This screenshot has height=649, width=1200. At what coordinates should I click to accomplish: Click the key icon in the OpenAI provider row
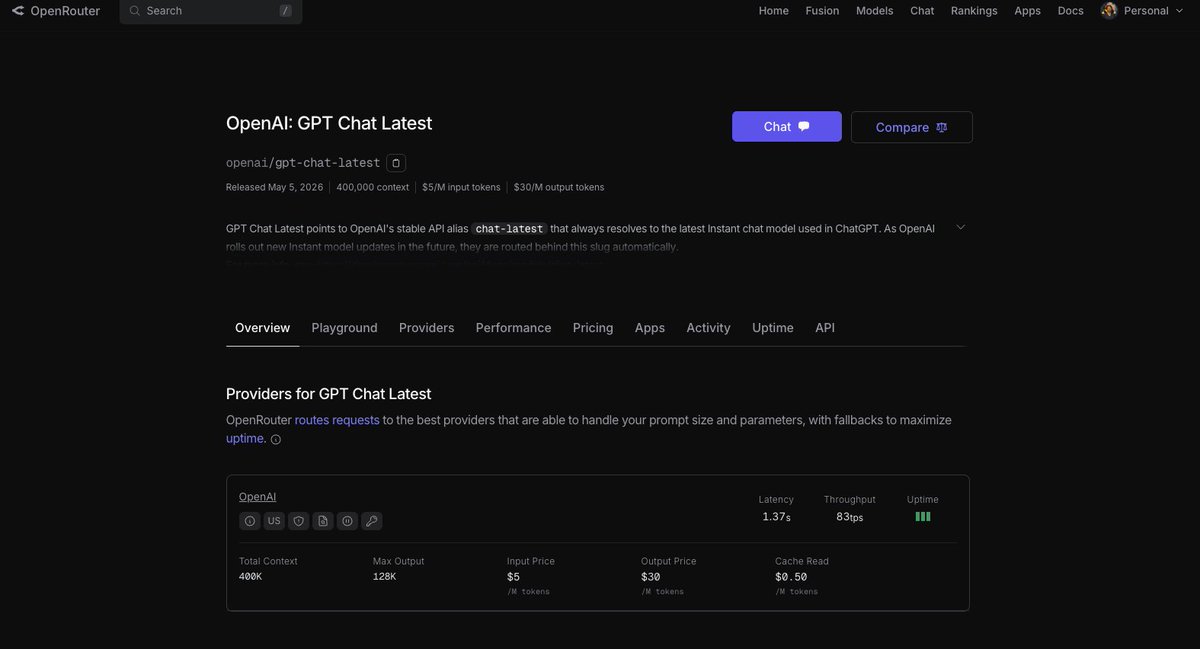[372, 521]
